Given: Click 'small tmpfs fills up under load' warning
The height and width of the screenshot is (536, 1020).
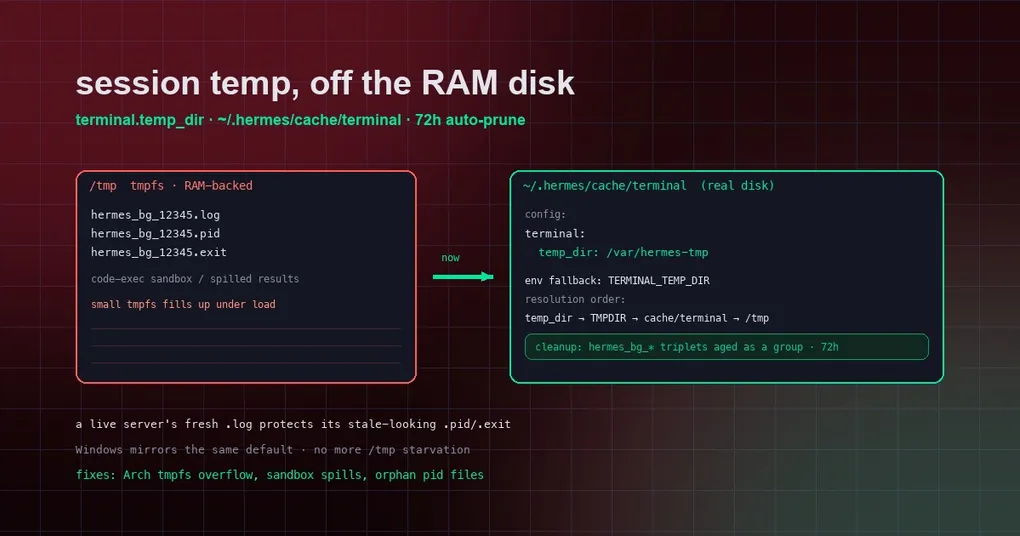Looking at the screenshot, I should (x=183, y=304).
